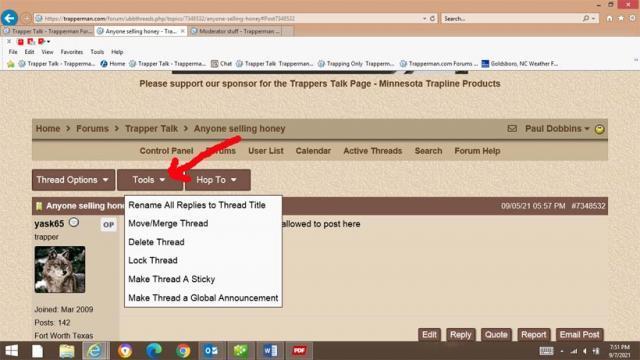Select Lock Thread from the Tools menu
The image size is (640, 360).
(153, 260)
